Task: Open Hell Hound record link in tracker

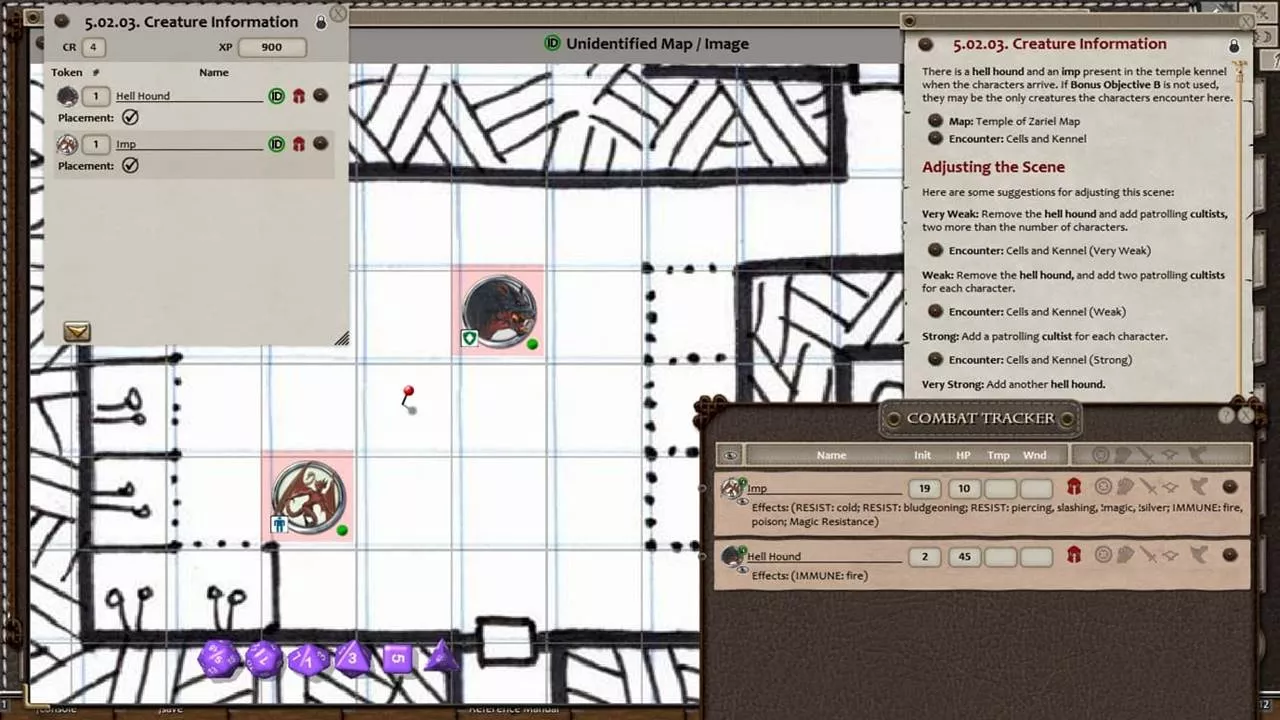Action: [1230, 555]
